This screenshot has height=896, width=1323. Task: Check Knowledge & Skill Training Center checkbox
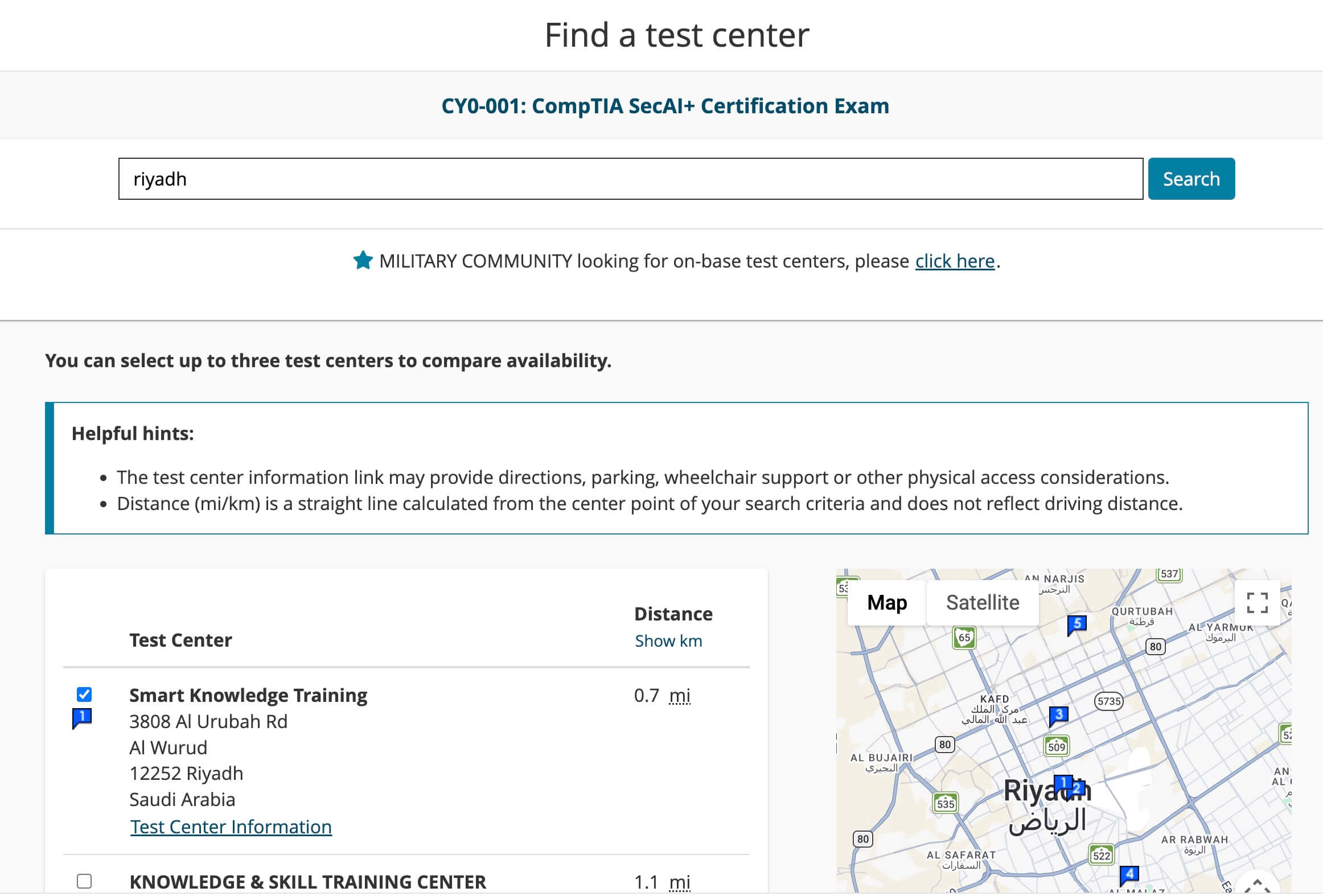[84, 881]
